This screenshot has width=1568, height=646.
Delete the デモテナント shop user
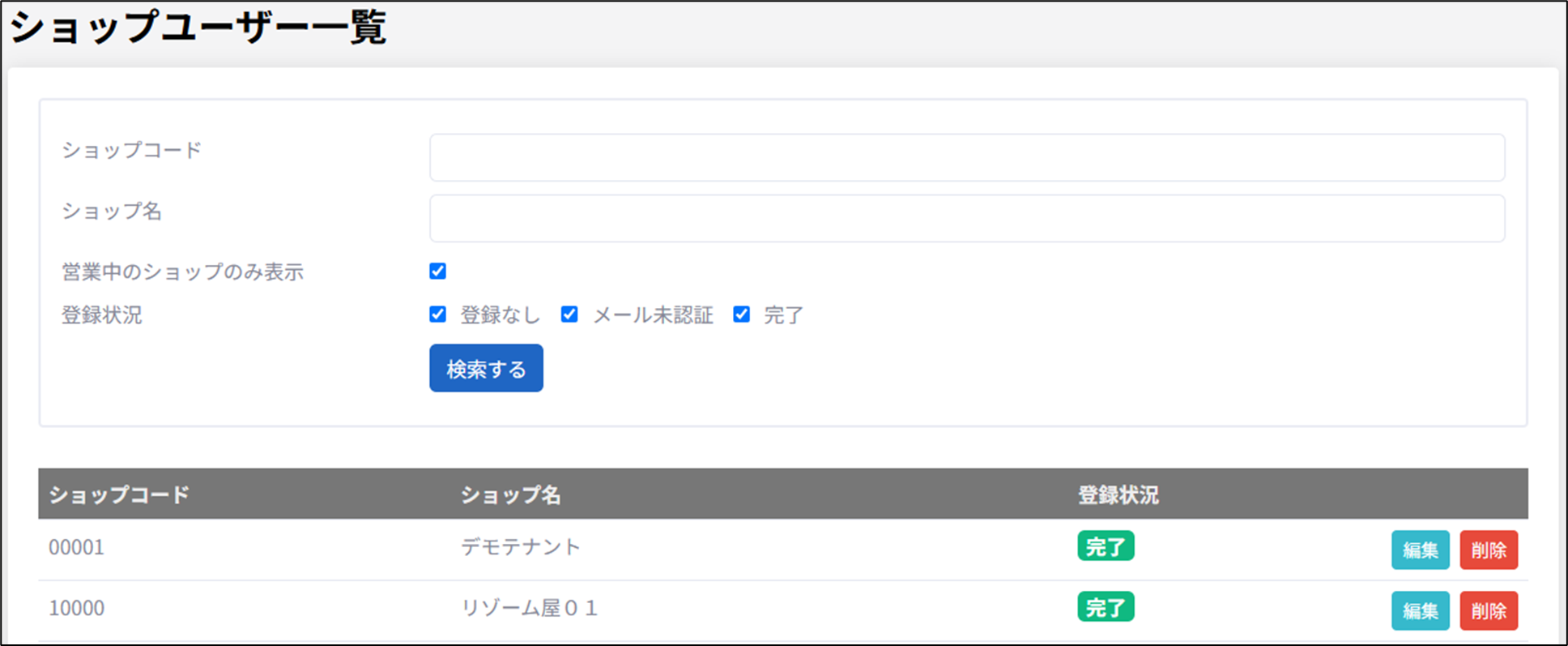tap(1488, 550)
